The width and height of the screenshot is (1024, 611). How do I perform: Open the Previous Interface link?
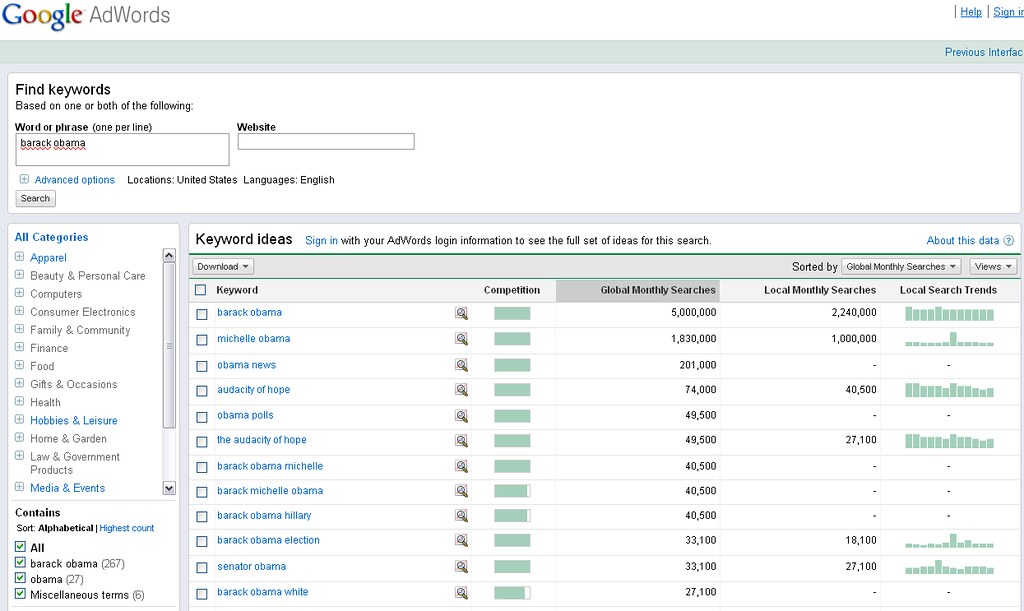(x=984, y=52)
